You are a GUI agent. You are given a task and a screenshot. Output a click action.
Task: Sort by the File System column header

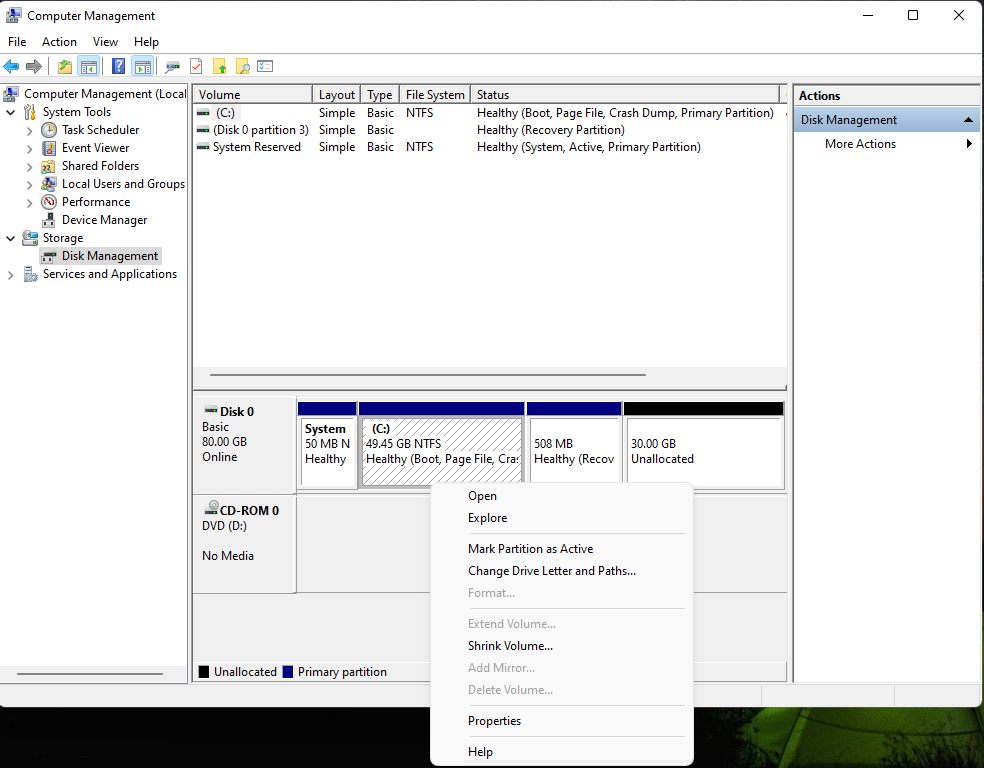(434, 94)
